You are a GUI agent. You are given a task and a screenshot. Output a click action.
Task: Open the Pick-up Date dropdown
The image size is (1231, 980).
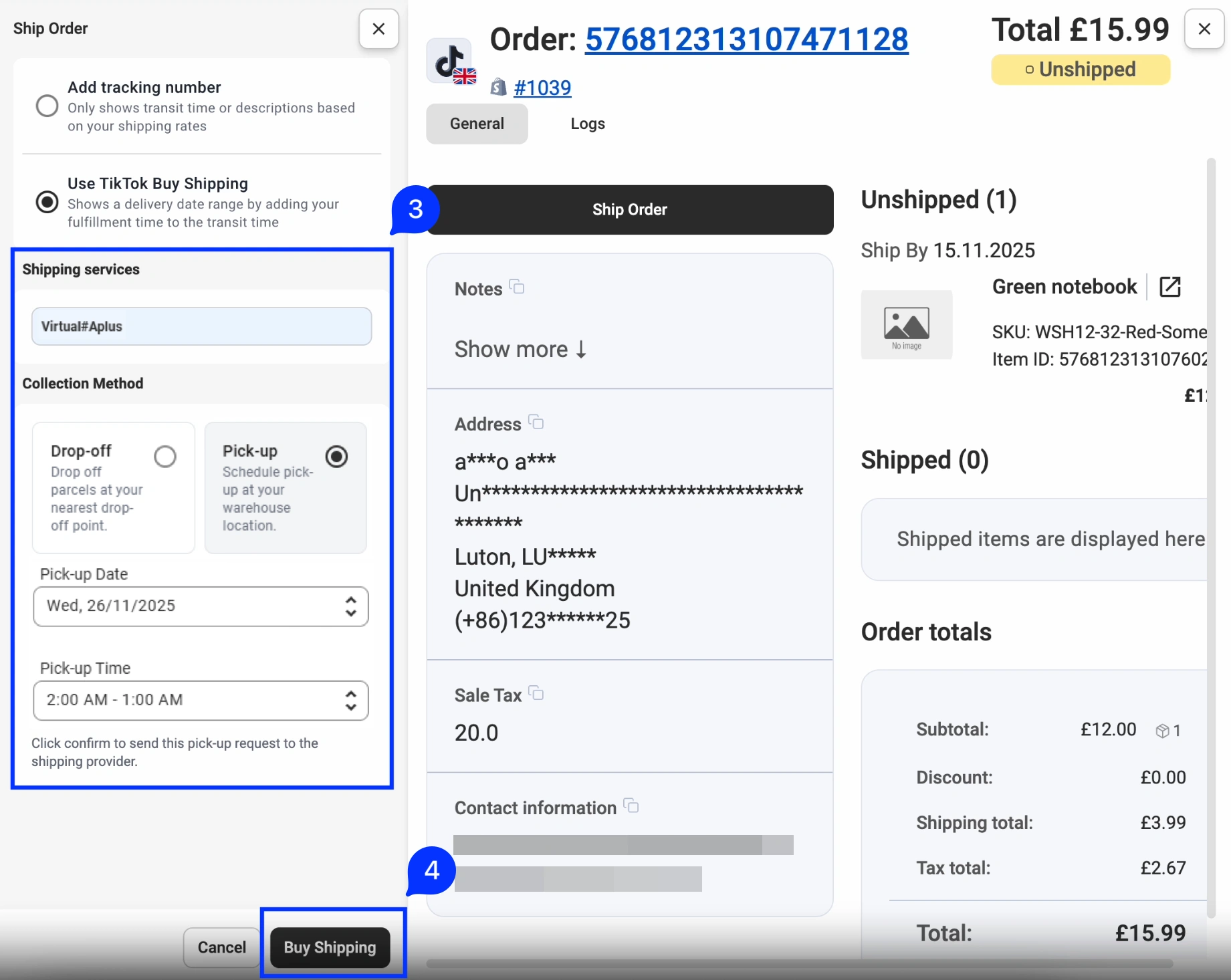click(201, 606)
